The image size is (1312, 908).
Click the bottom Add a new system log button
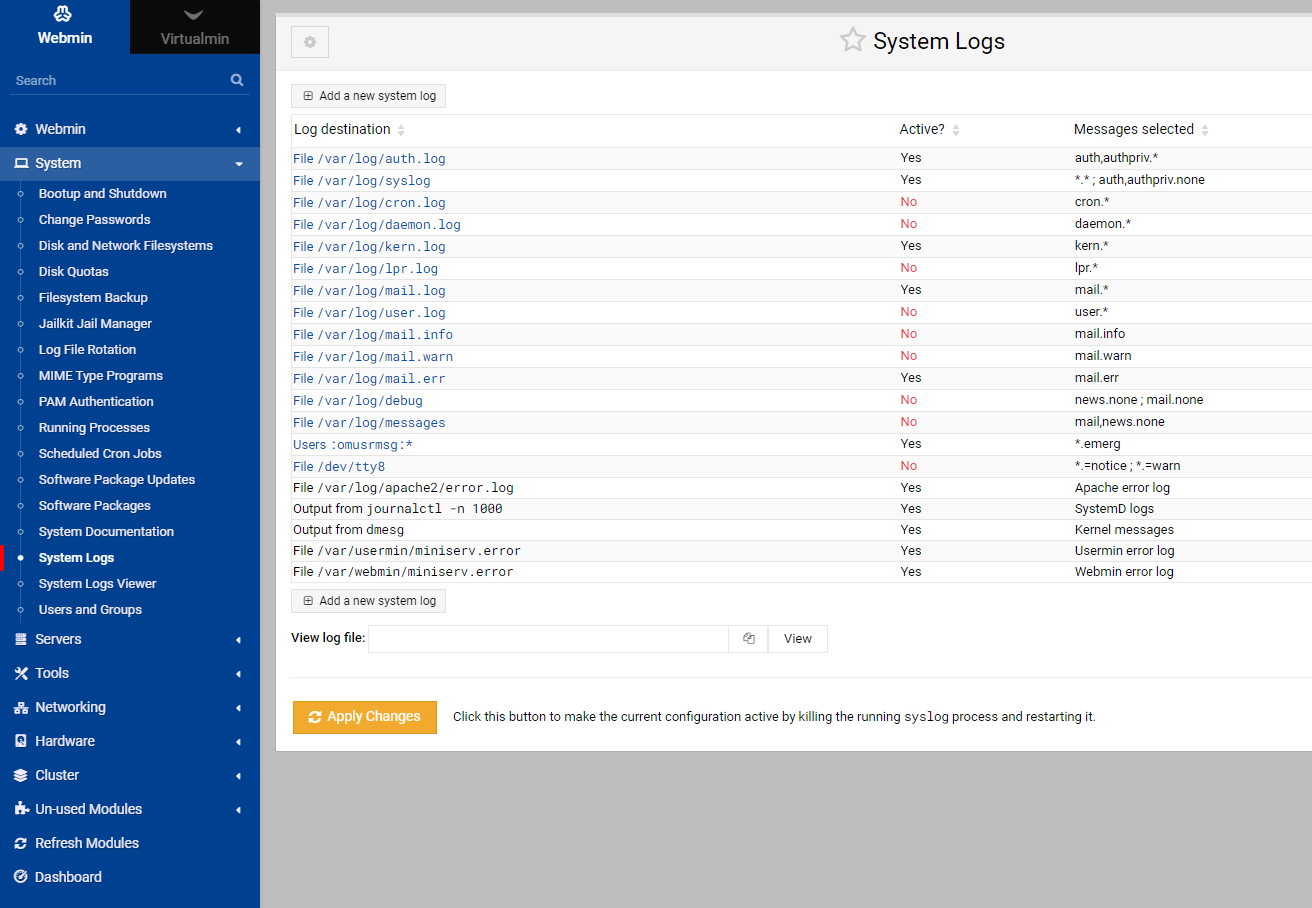(368, 601)
